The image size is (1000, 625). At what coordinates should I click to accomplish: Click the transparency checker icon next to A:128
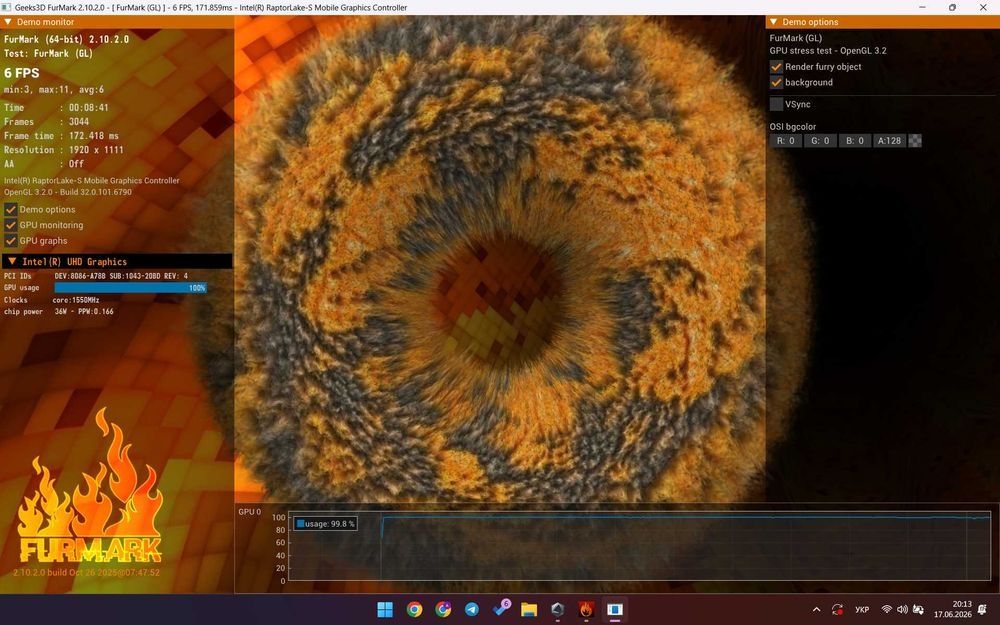tap(915, 141)
